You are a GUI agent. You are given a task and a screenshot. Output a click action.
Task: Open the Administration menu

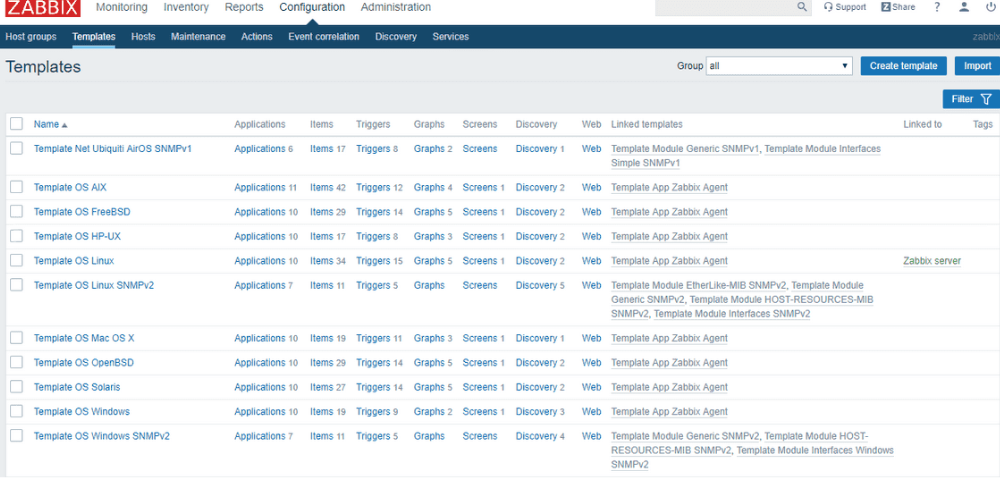coord(395,7)
